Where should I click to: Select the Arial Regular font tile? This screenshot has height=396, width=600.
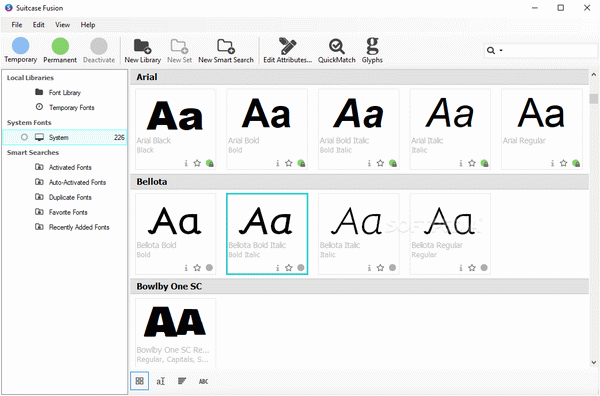[542, 129]
